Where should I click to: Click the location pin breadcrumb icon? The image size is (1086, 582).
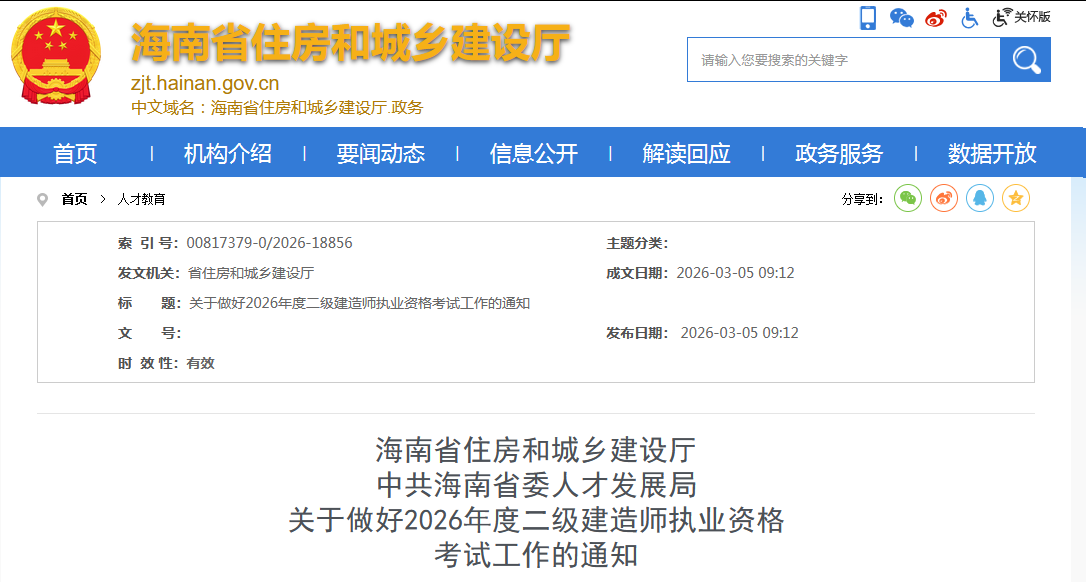pyautogui.click(x=41, y=198)
